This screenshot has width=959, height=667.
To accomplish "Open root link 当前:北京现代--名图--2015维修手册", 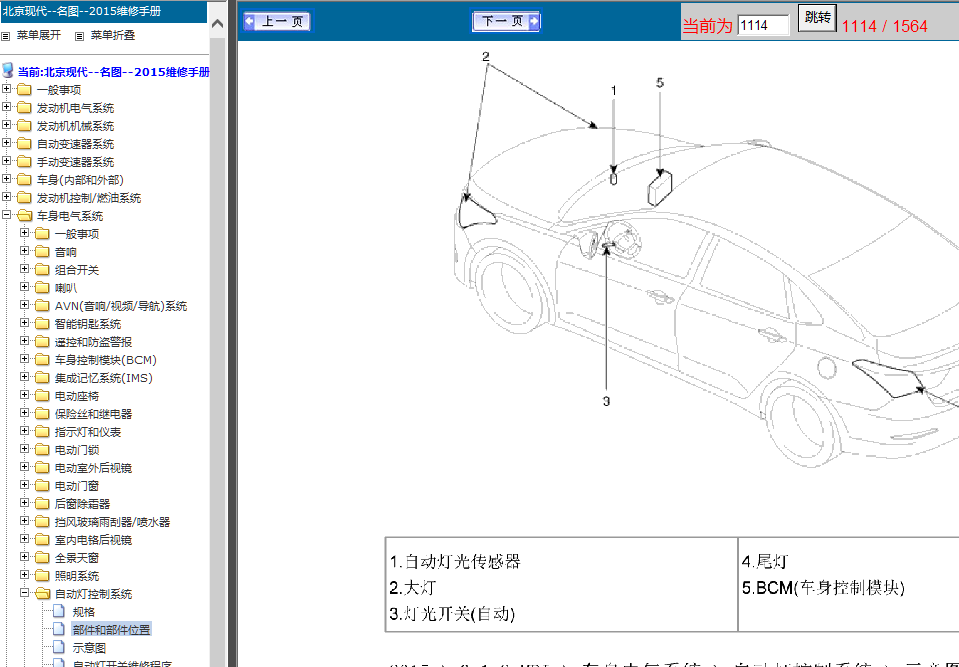I will click(114, 72).
